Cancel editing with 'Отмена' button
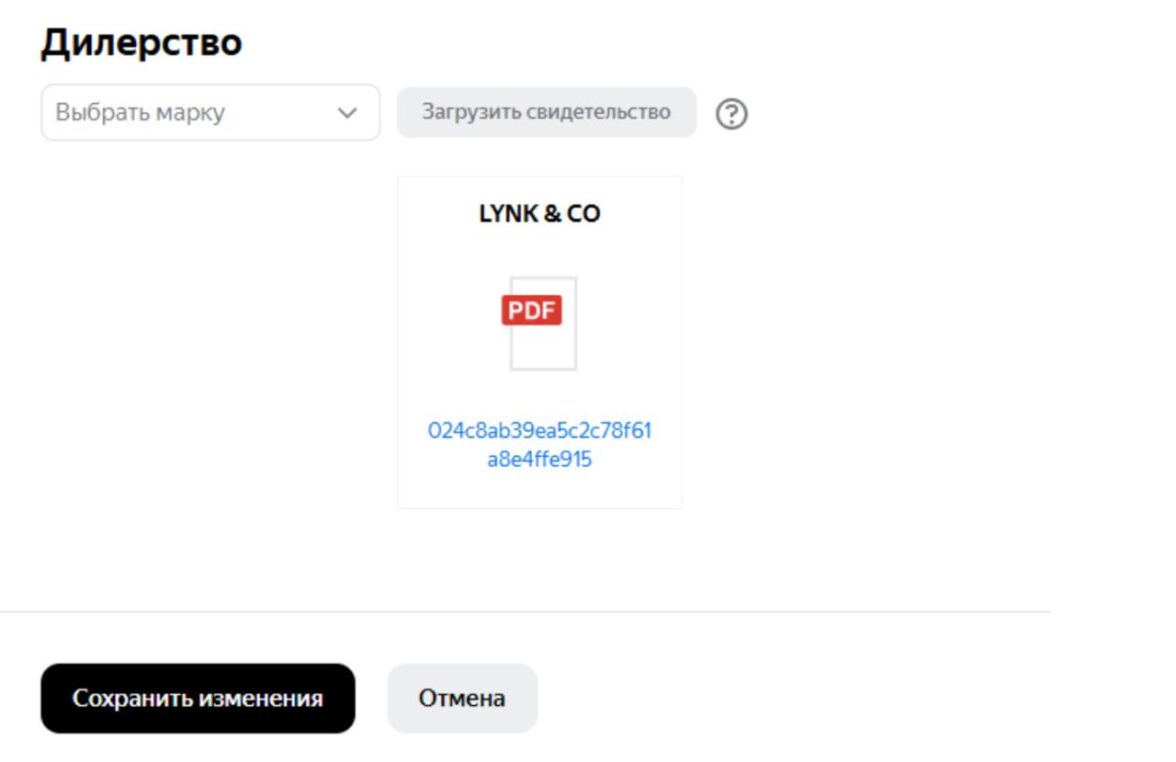The image size is (1176, 762). coord(462,698)
